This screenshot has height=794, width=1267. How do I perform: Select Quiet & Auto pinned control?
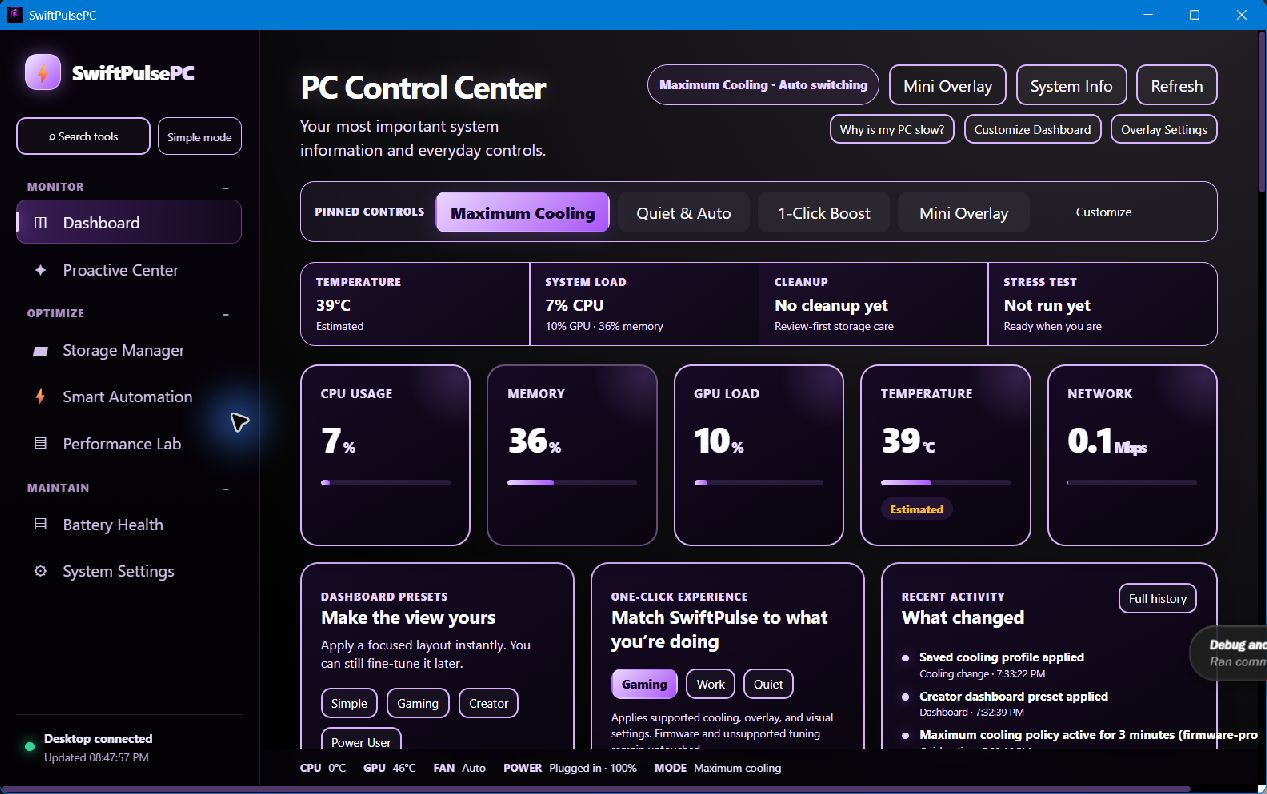(x=684, y=213)
